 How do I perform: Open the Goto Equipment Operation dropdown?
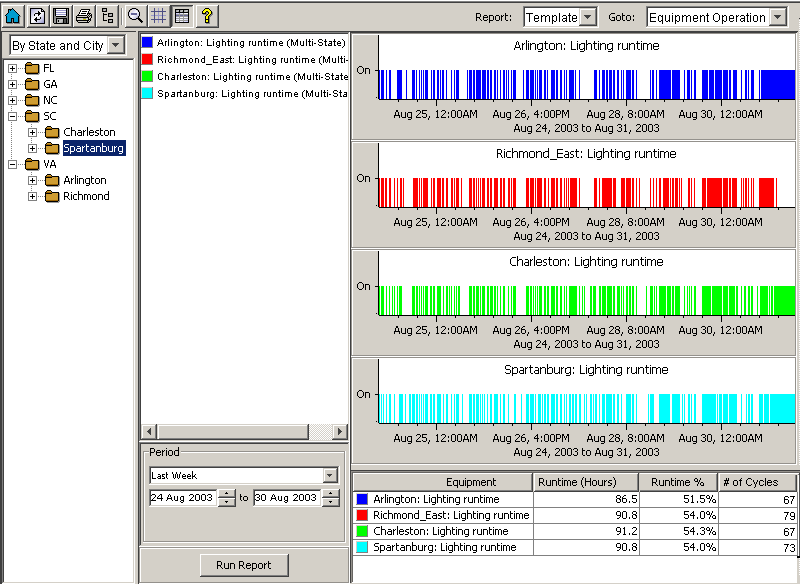point(777,17)
